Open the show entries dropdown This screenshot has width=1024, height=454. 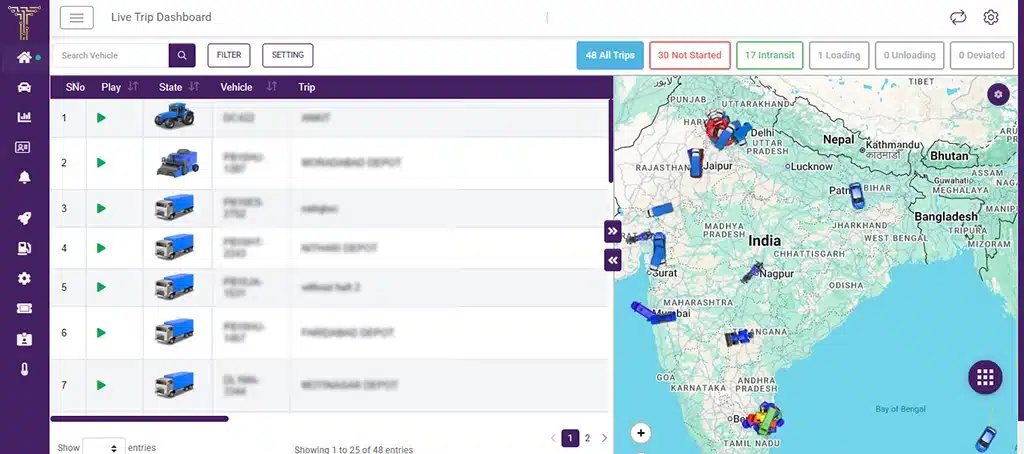(x=104, y=447)
